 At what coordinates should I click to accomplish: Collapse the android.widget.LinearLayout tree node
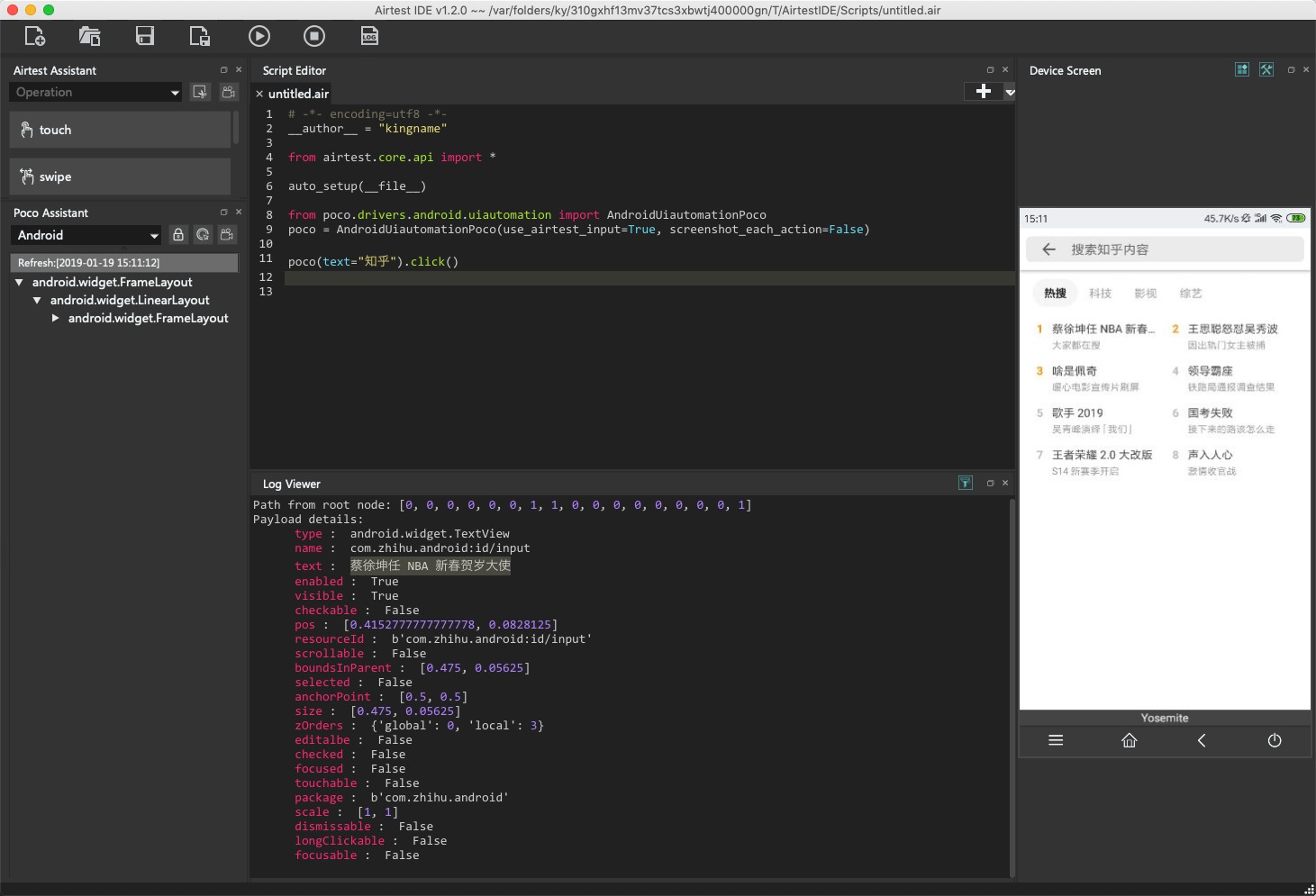click(x=37, y=301)
